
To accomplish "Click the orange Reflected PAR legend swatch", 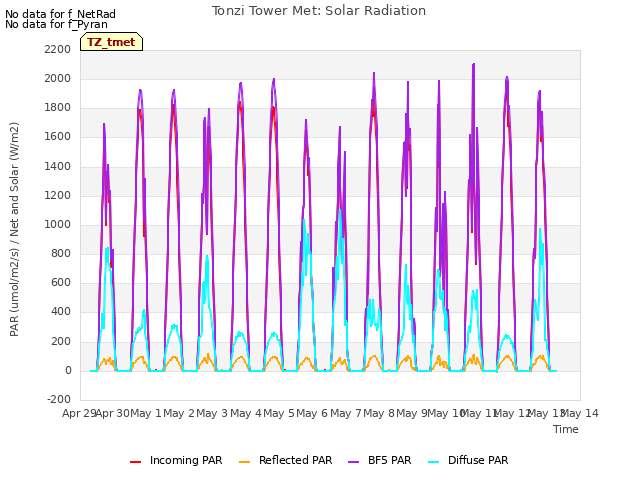I will tap(244, 462).
